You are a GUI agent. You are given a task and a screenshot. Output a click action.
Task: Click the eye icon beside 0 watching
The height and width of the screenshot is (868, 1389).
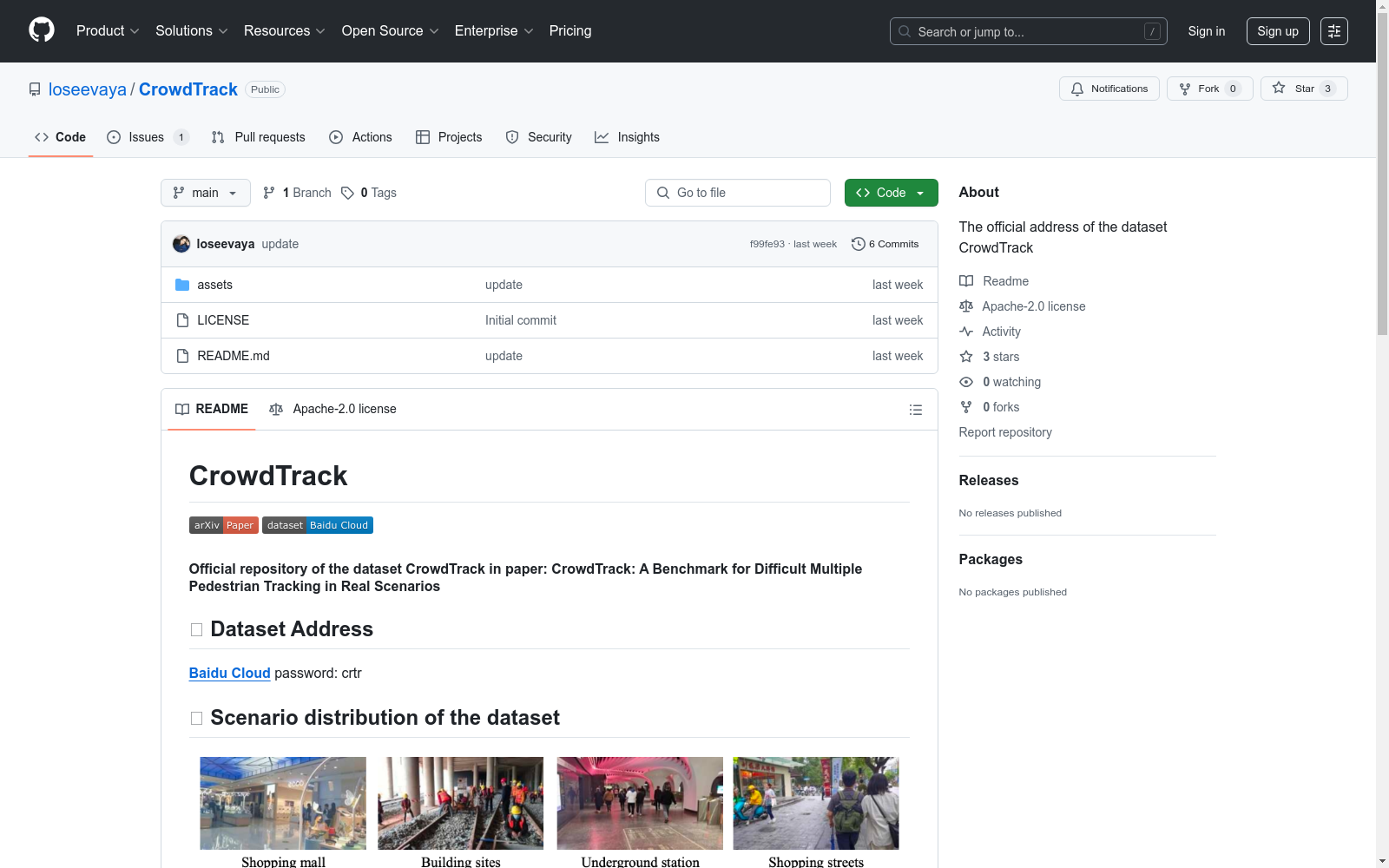tap(966, 382)
